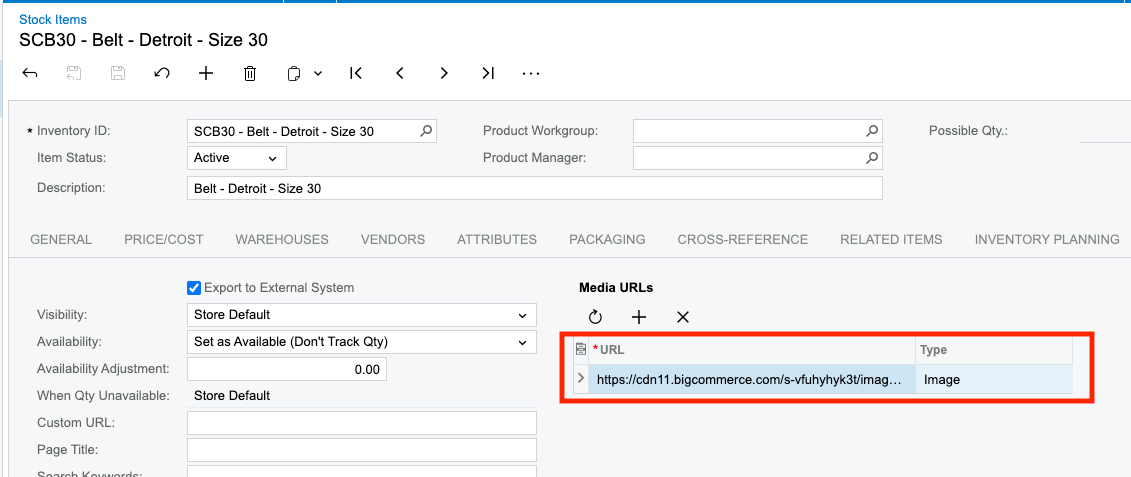Add a new Media URL row

pyautogui.click(x=639, y=317)
